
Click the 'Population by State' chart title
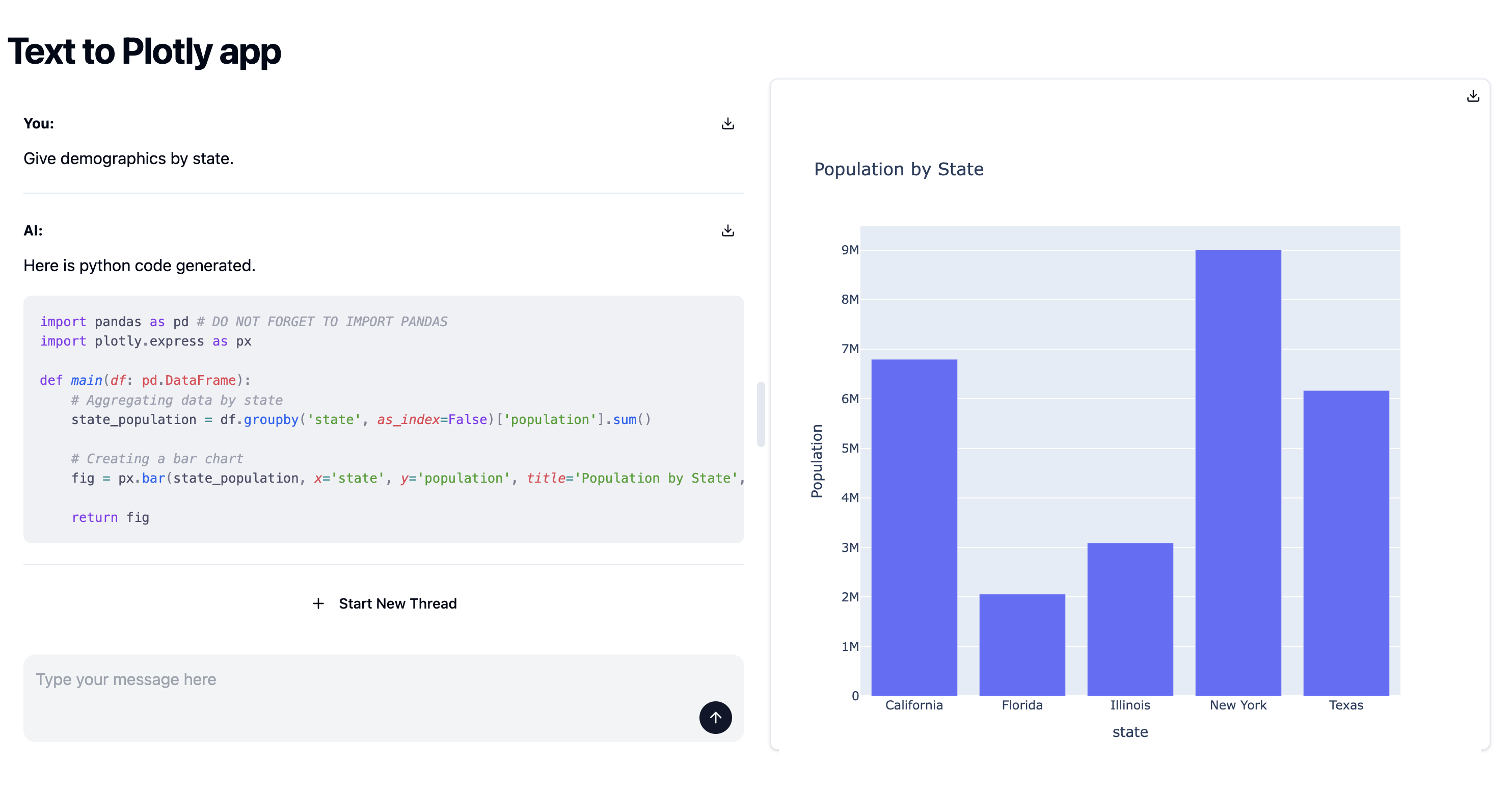pyautogui.click(x=898, y=169)
